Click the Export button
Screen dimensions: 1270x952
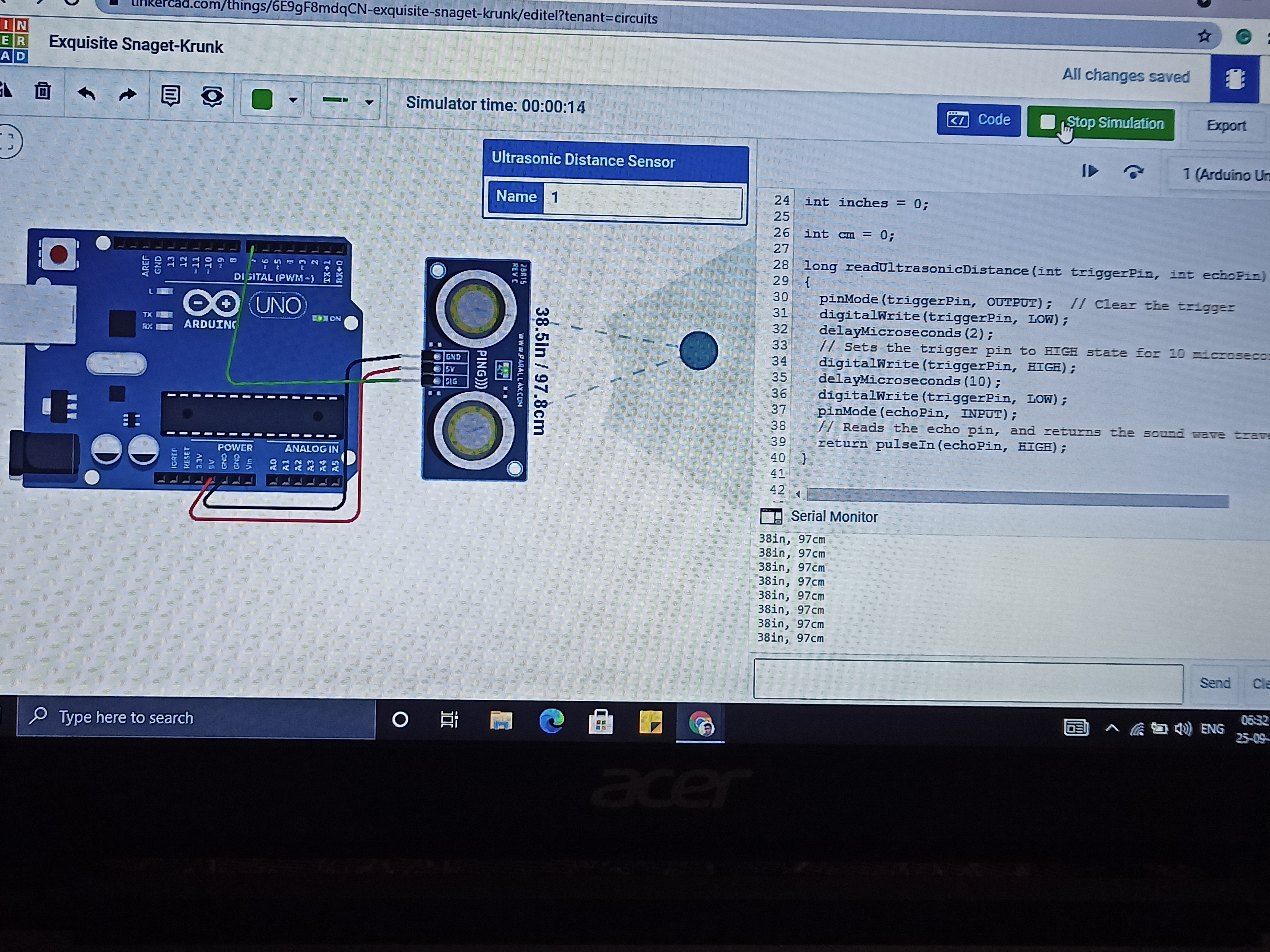1226,126
